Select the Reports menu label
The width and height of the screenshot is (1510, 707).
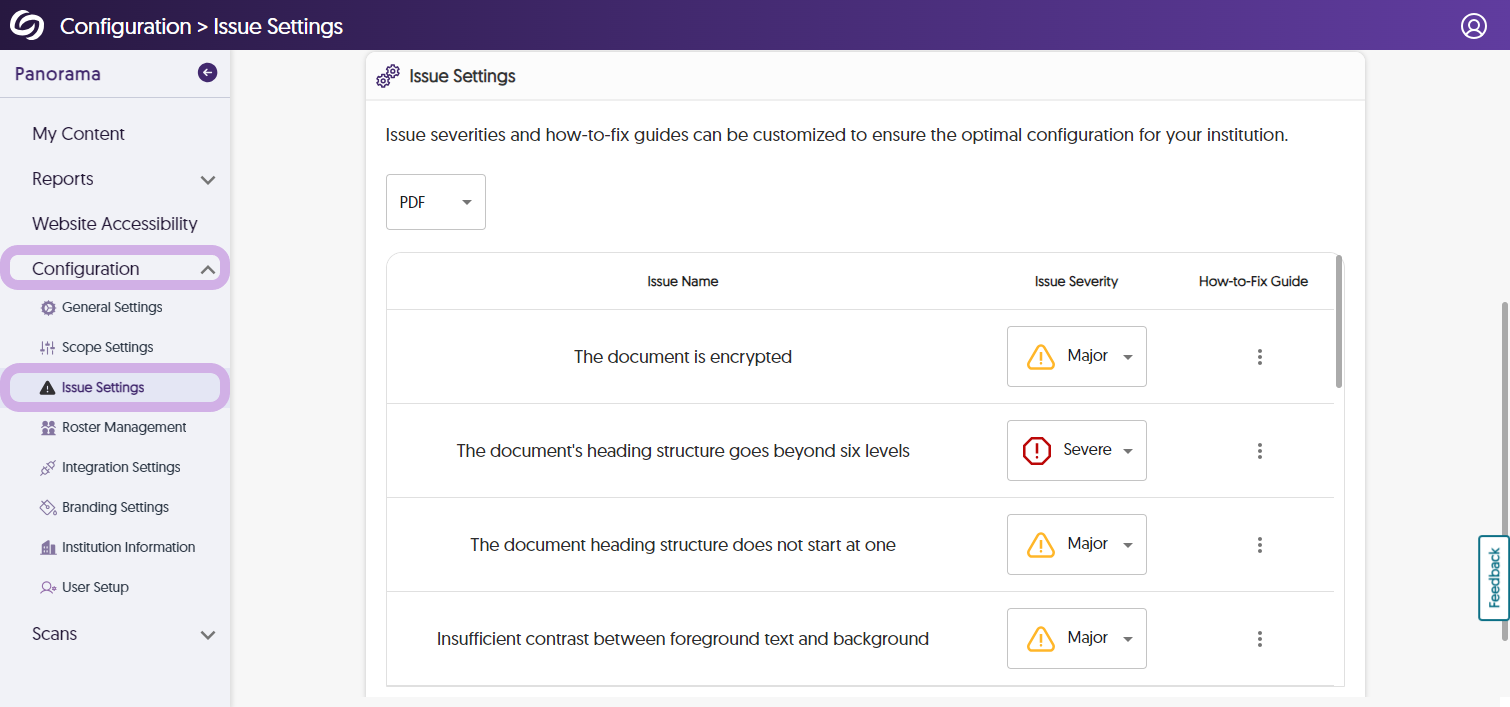pos(63,179)
